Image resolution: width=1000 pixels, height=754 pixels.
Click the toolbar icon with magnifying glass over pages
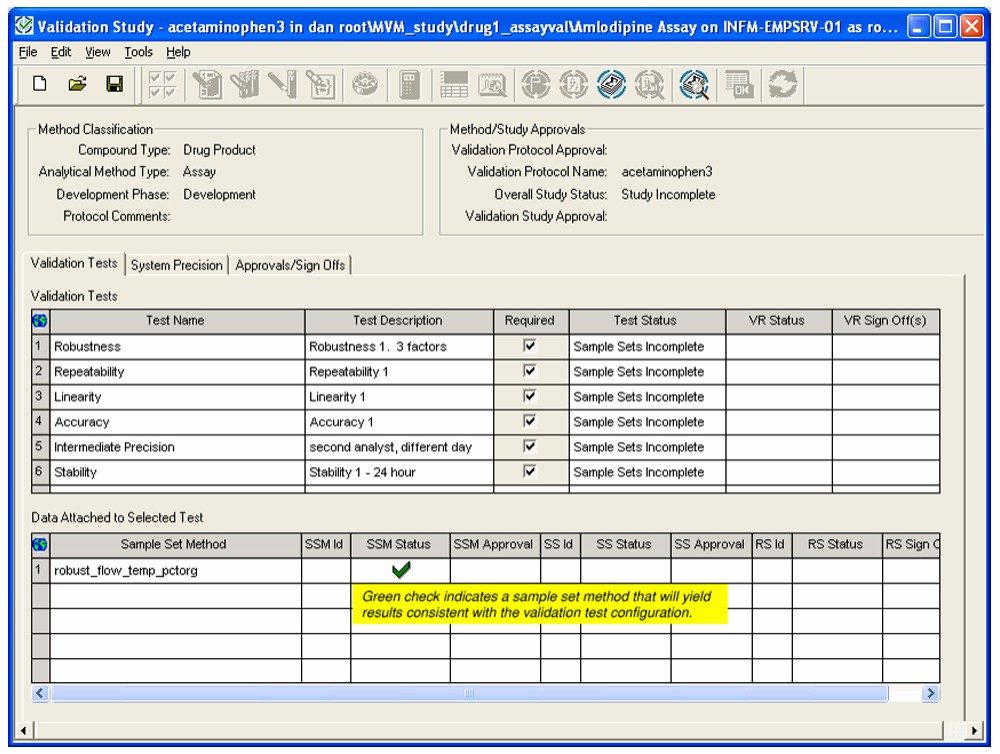[x=694, y=86]
